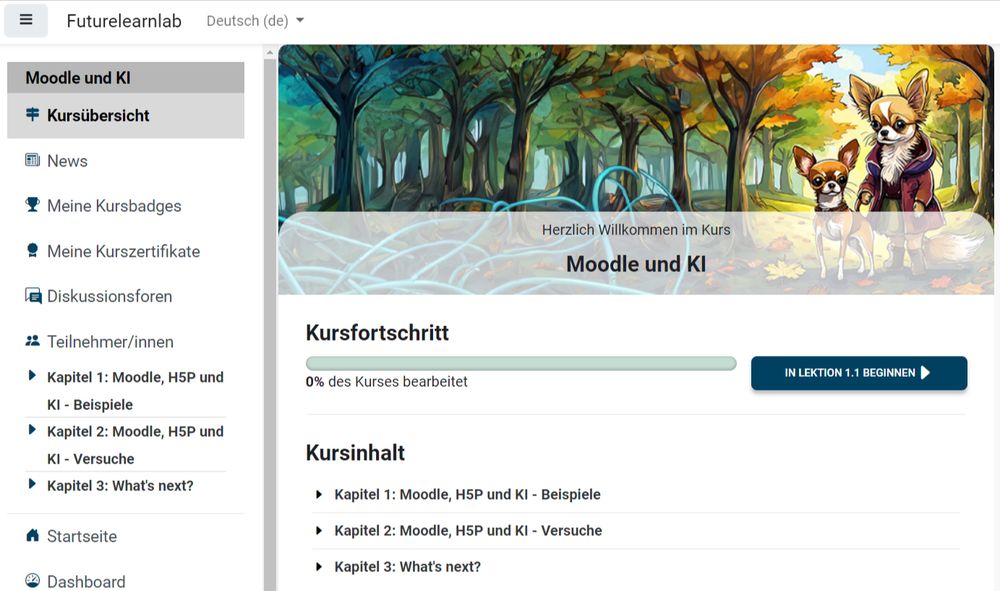Open Meine Kursbadges in sidebar

114,206
